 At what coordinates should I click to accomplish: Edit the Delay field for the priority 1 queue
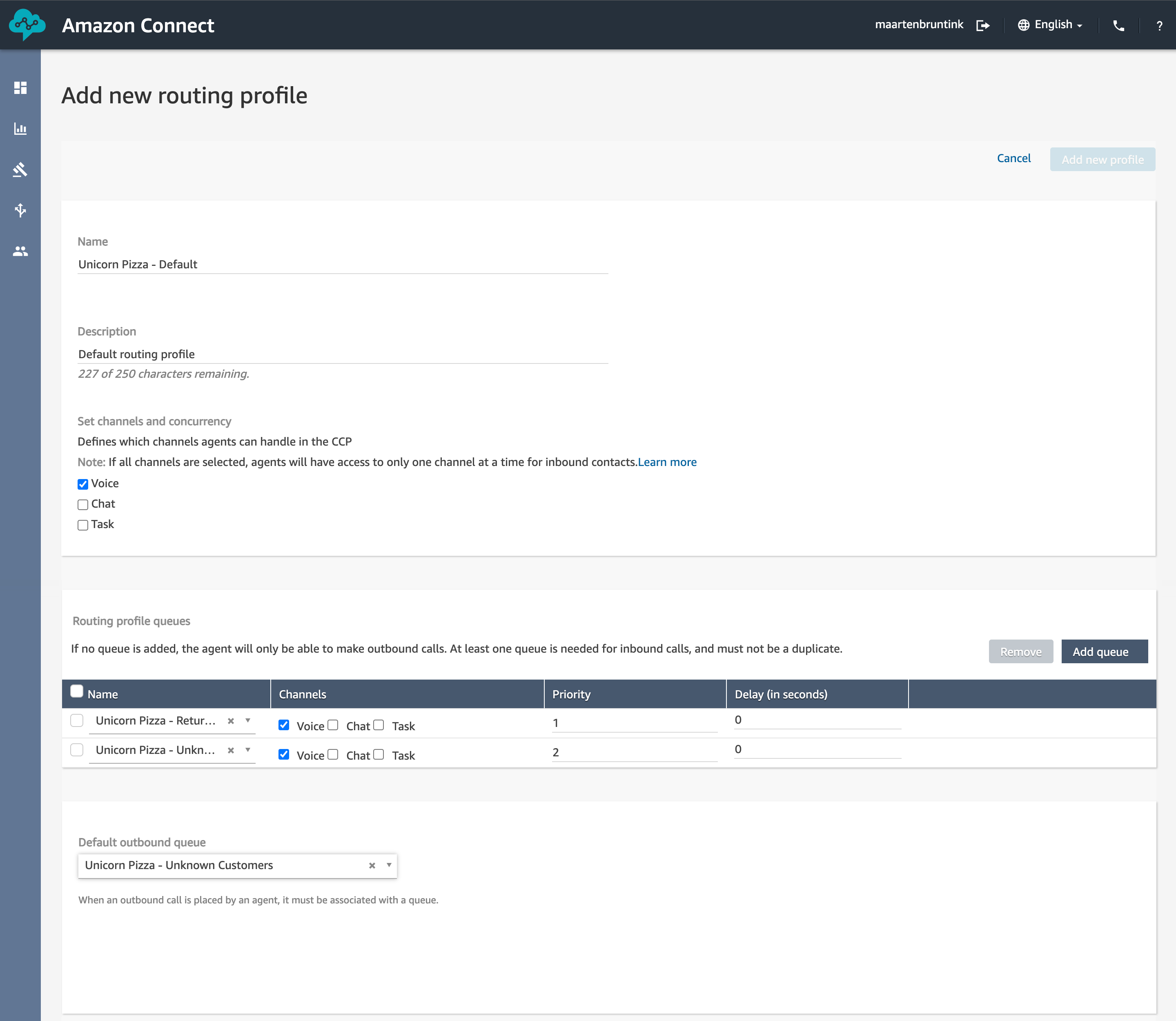817,720
